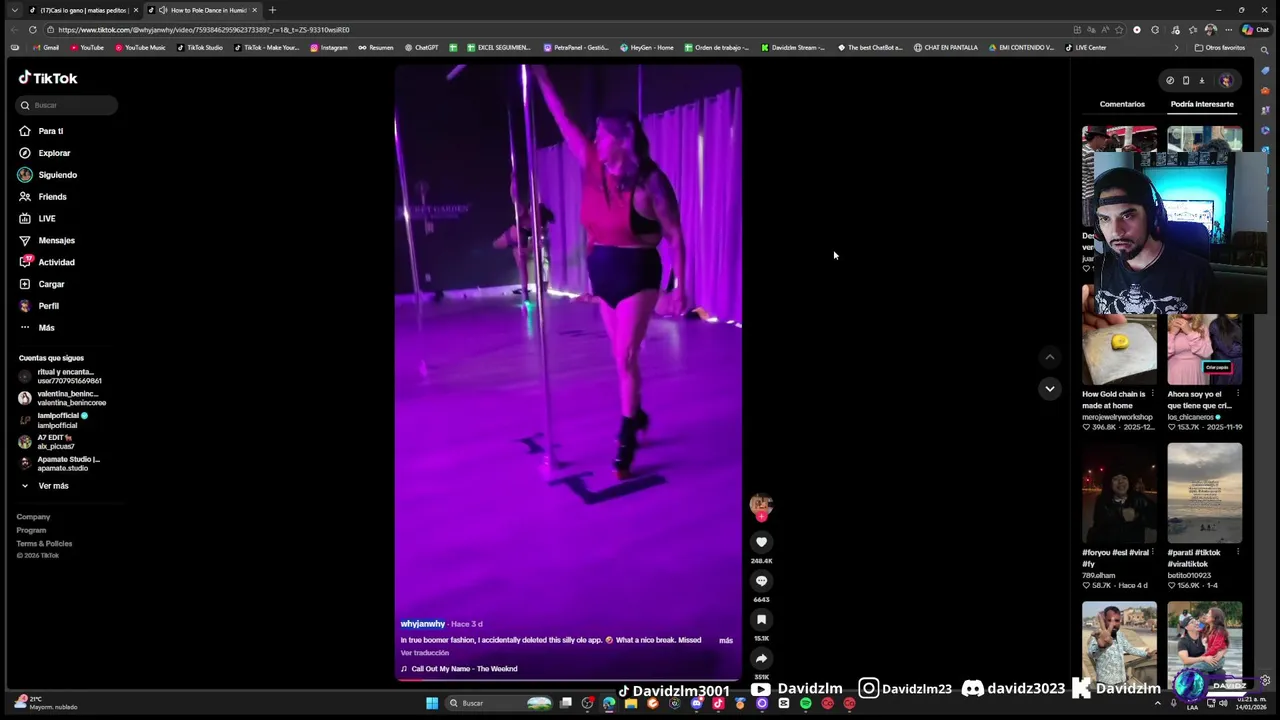Open the comments bubble icon
Screen dimensions: 1280x720
(761, 581)
